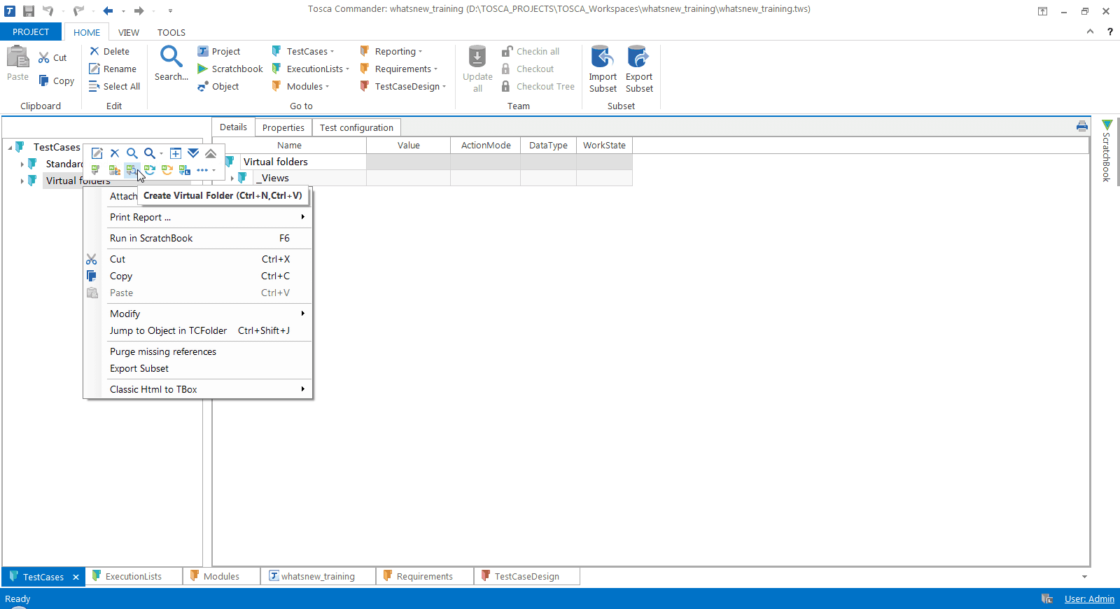The height and width of the screenshot is (609, 1120).
Task: Click the Create Virtual Folder icon in mini toolbar
Action: tap(131, 171)
